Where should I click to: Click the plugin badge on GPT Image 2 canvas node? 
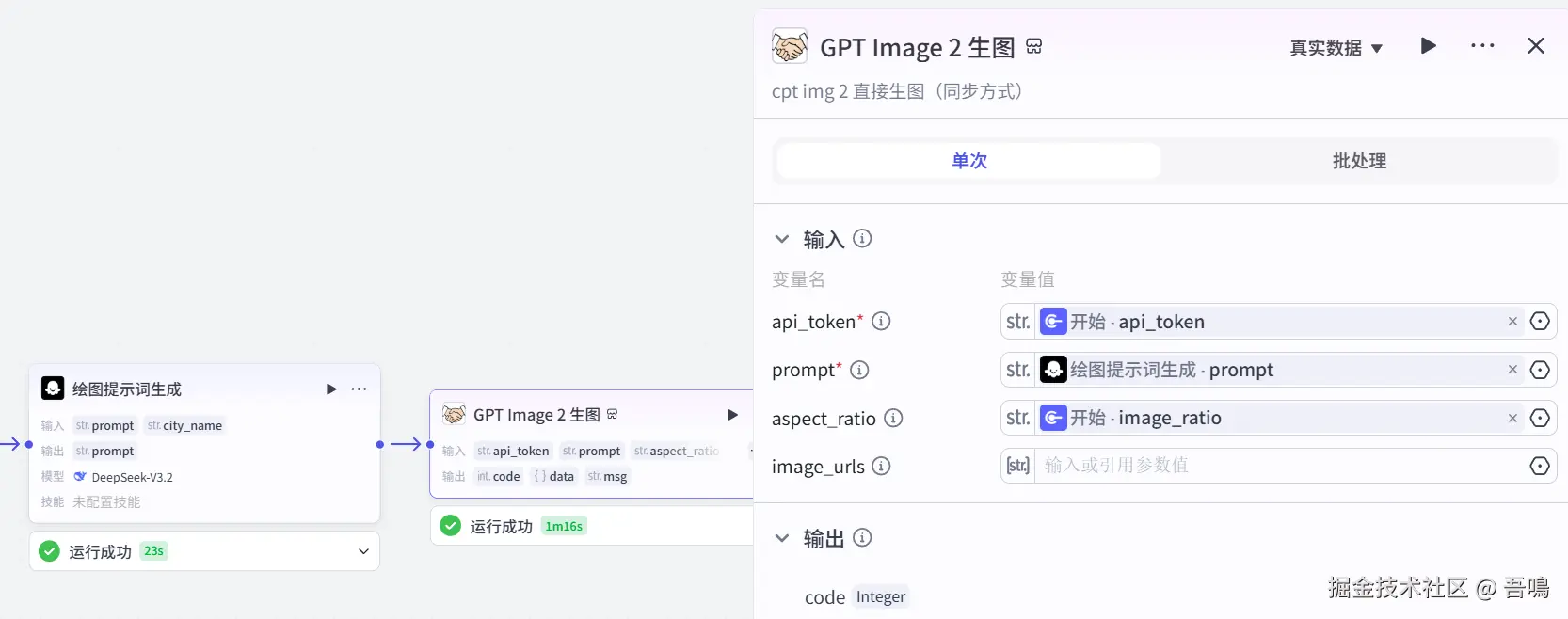click(x=613, y=414)
